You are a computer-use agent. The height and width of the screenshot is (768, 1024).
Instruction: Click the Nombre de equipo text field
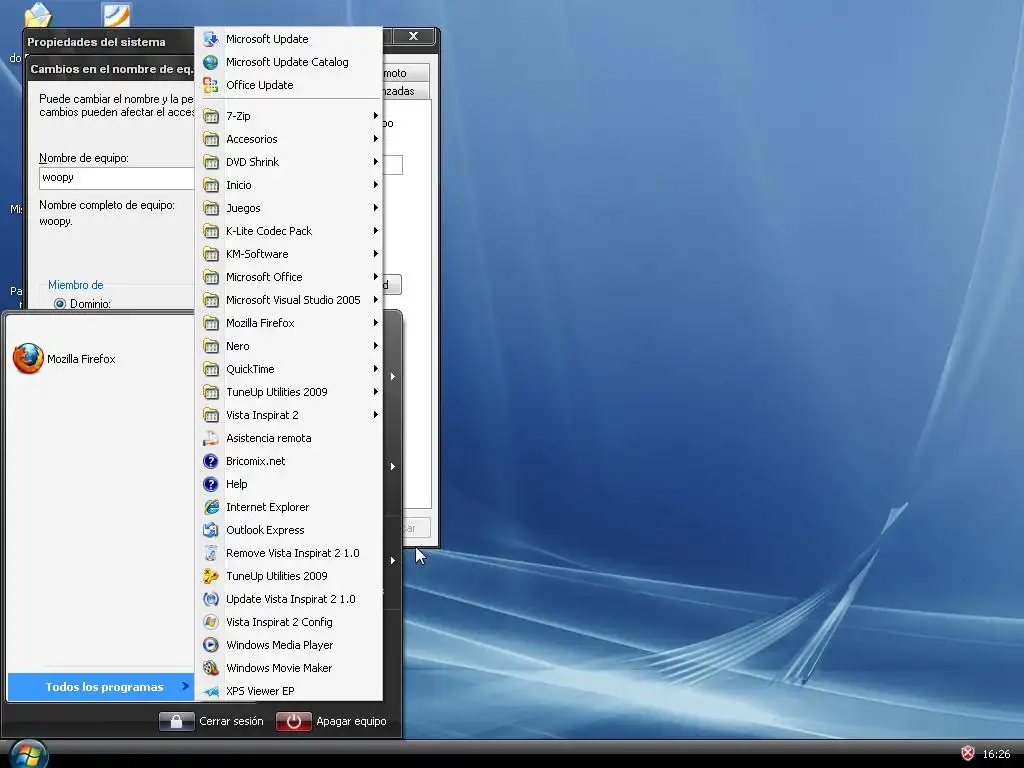[x=116, y=178]
